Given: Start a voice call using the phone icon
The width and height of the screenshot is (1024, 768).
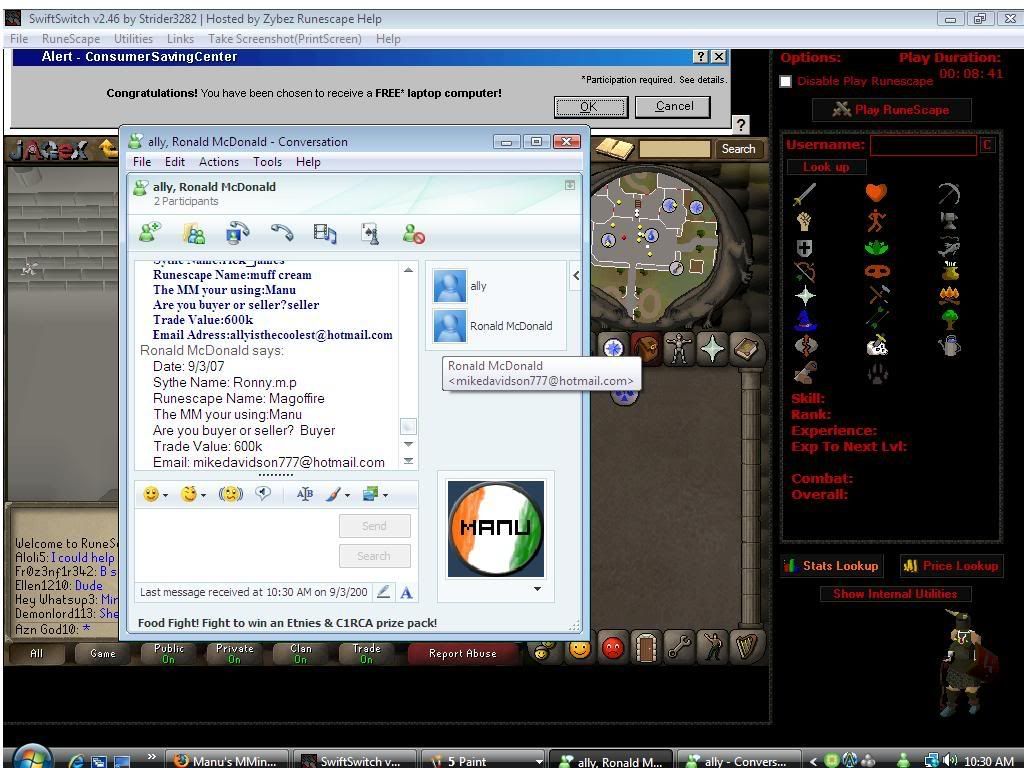Looking at the screenshot, I should point(281,233).
